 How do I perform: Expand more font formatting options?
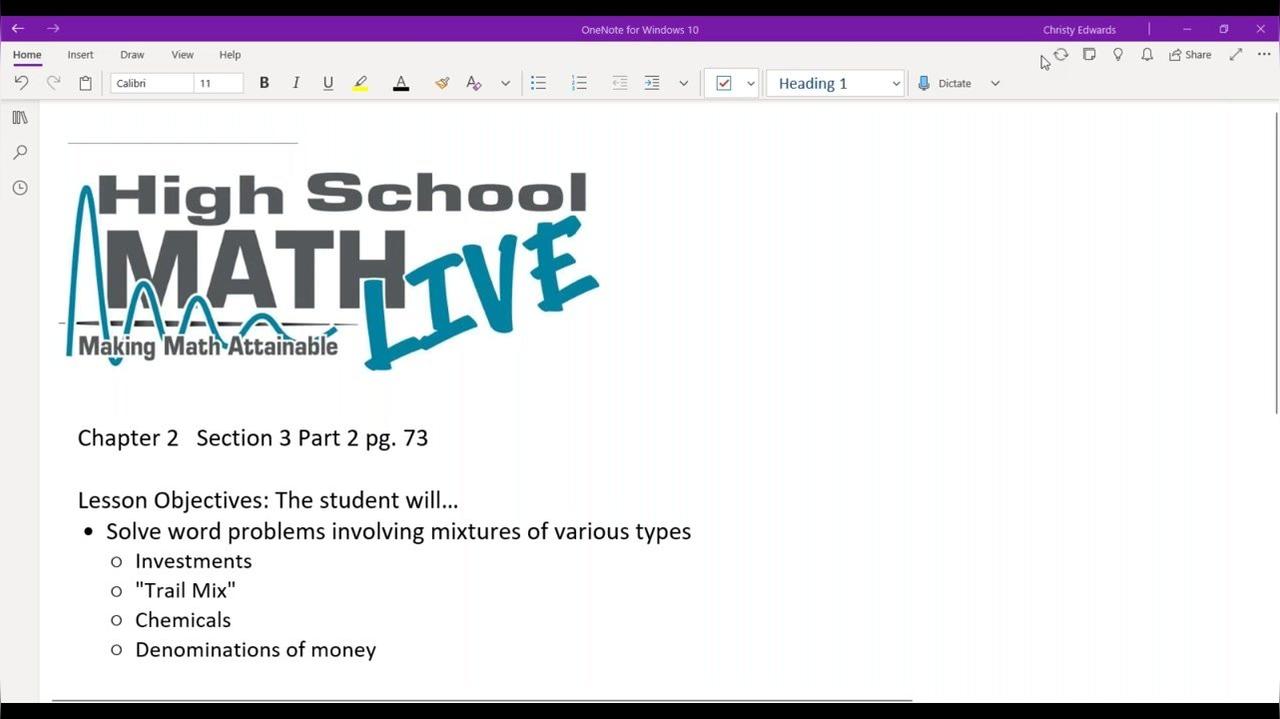(505, 83)
